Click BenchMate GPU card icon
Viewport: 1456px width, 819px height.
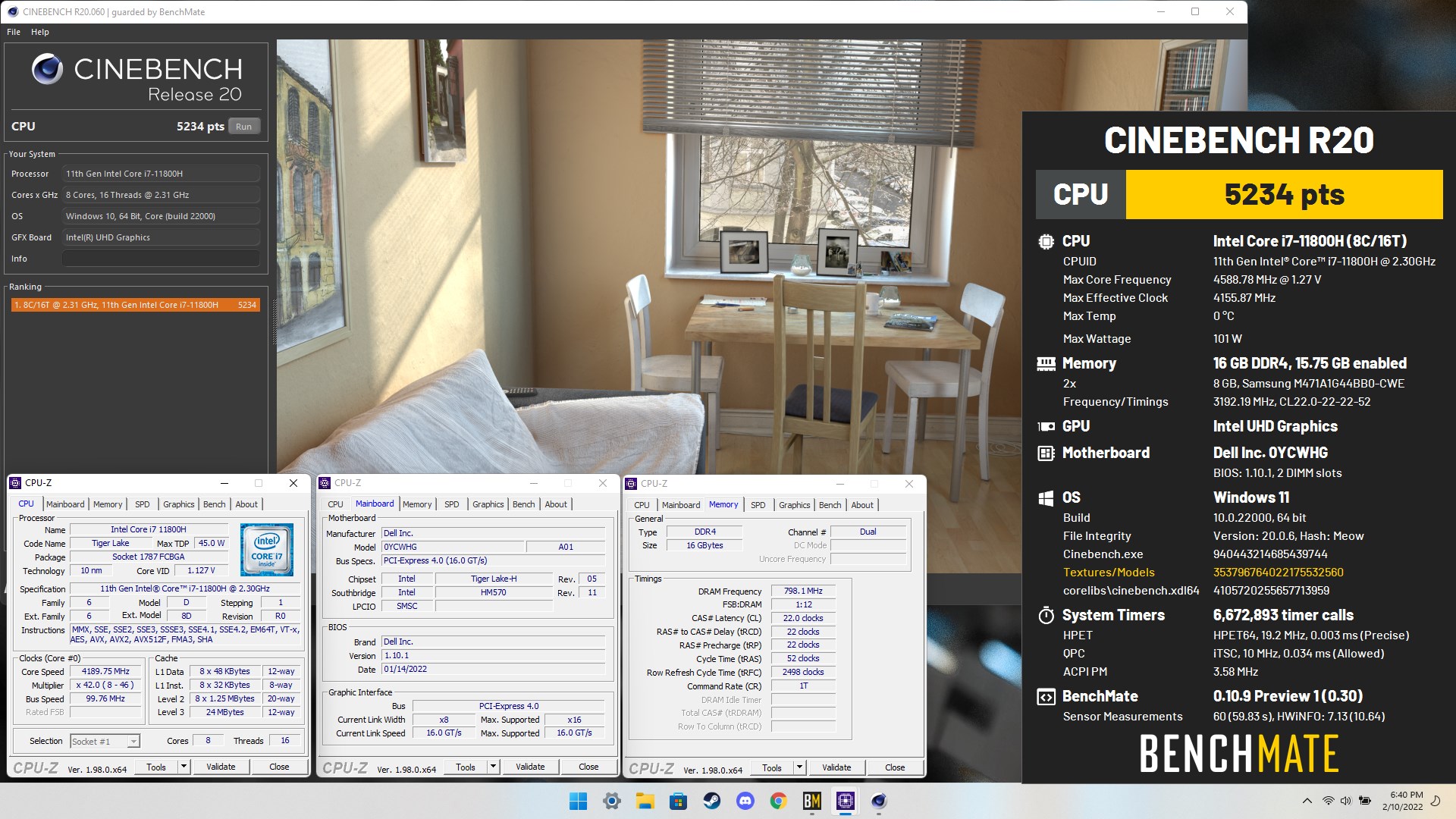(1046, 426)
